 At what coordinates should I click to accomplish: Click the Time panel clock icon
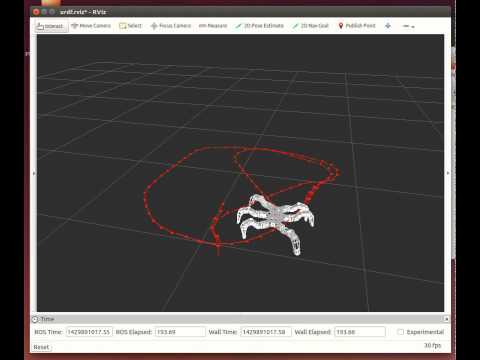pos(35,319)
